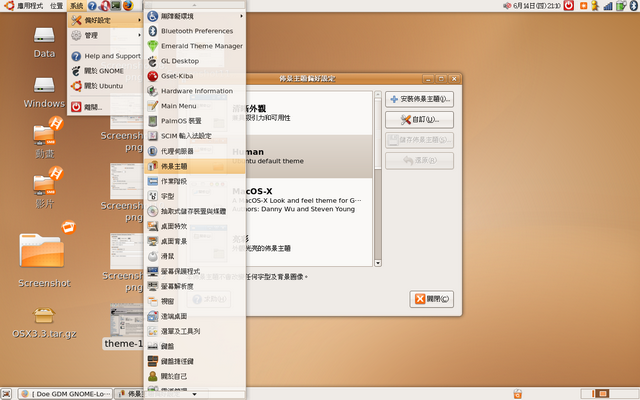Open 抽取式儲存裝置與媒體 preferences

[195, 211]
